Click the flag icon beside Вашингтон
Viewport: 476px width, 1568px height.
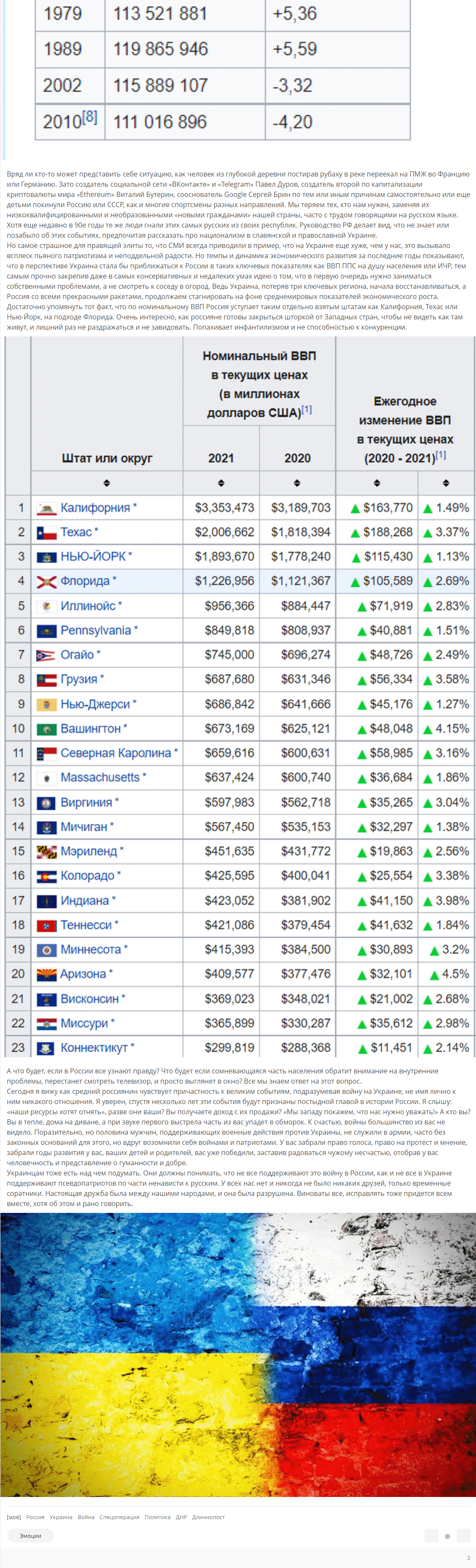(x=46, y=729)
